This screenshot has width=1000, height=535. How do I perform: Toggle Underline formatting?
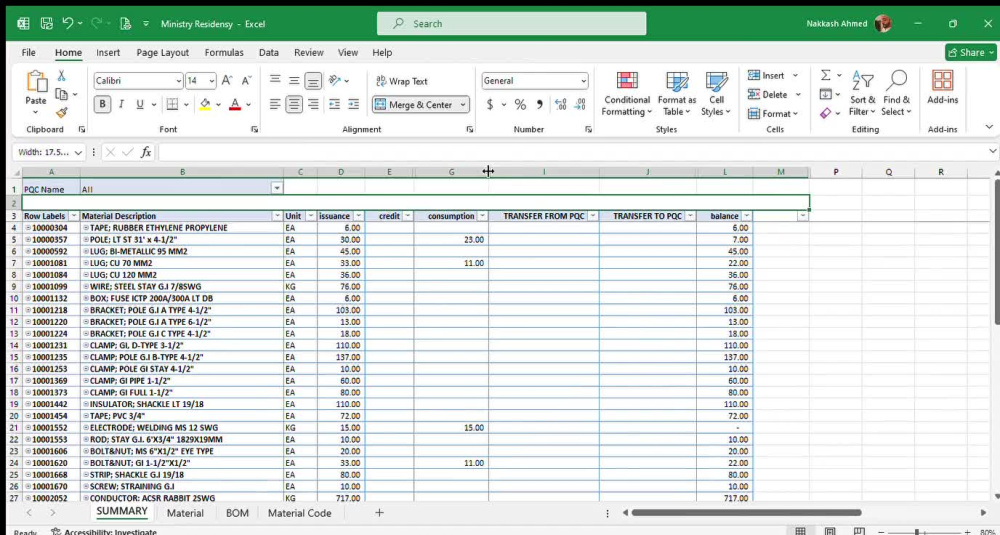(140, 105)
